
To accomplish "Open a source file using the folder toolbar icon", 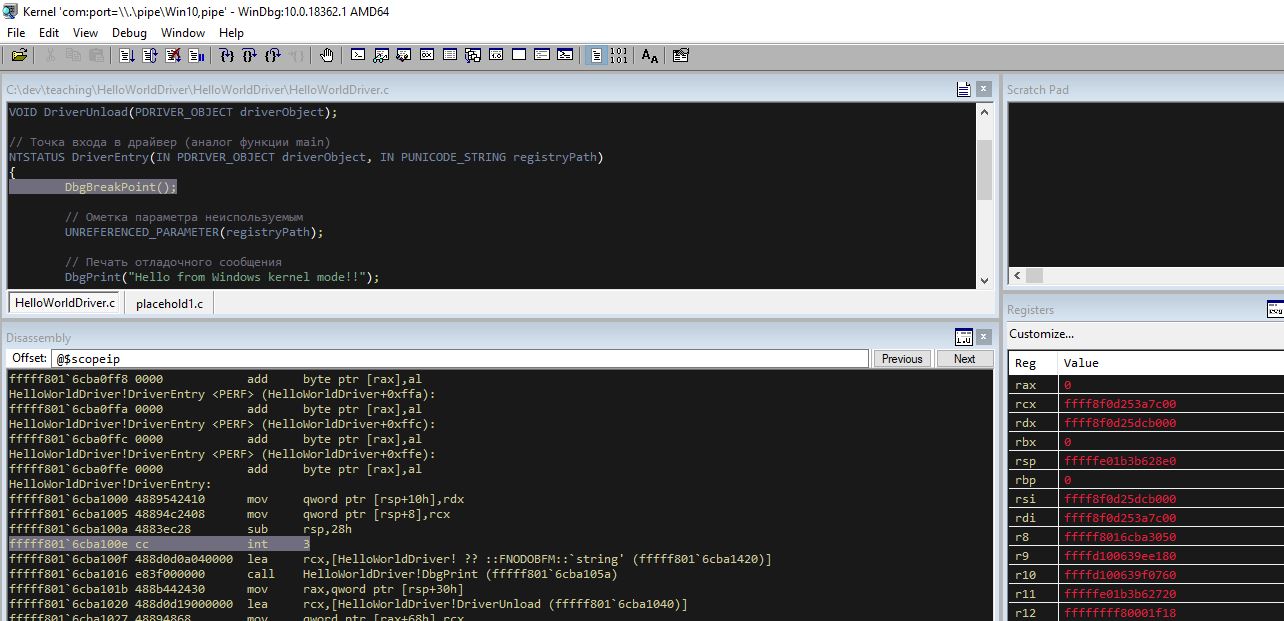I will [x=18, y=55].
